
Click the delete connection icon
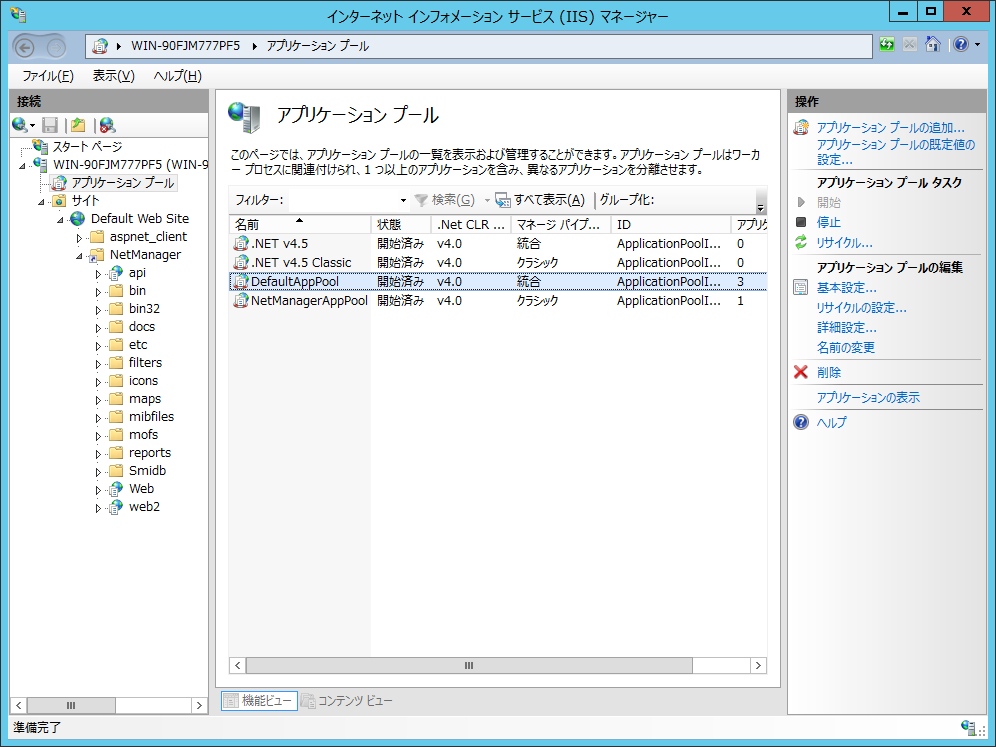click(x=107, y=125)
